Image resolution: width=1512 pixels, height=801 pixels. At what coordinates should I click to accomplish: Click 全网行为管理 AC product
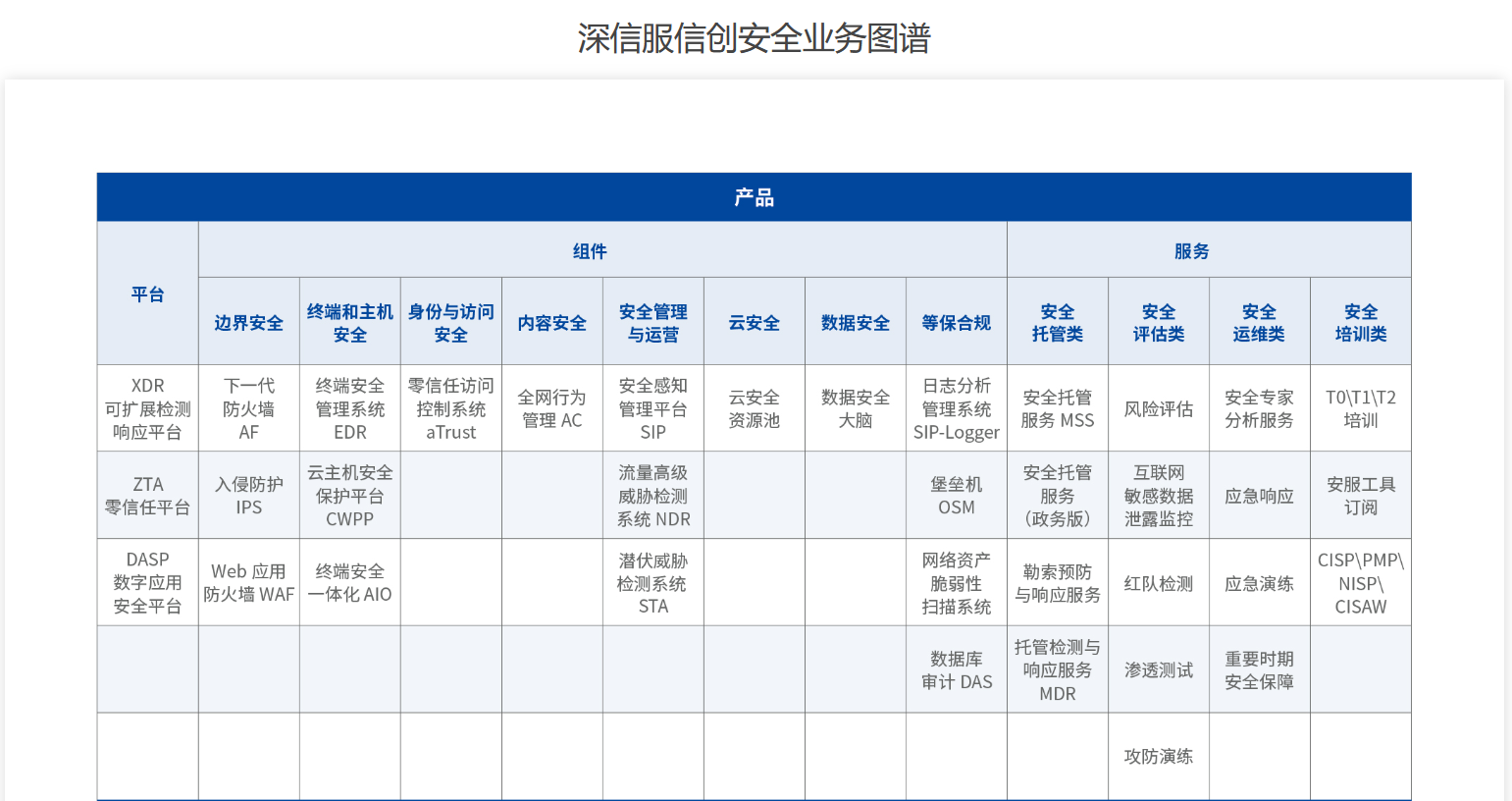pyautogui.click(x=551, y=408)
